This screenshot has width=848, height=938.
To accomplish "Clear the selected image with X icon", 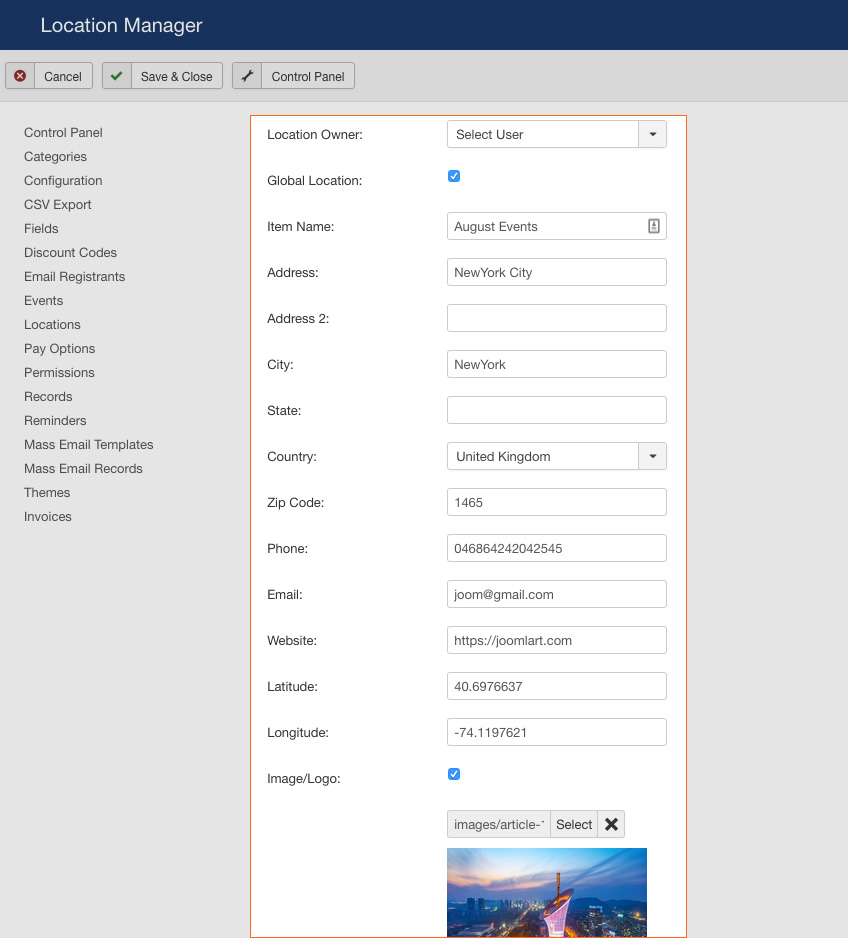I will point(611,824).
